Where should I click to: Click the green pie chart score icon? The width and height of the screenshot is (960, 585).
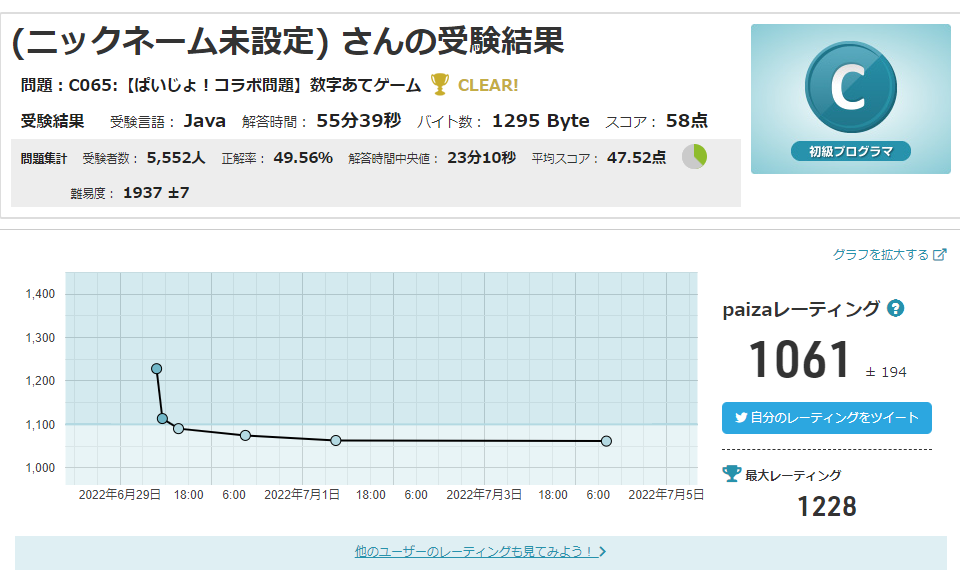coord(694,157)
